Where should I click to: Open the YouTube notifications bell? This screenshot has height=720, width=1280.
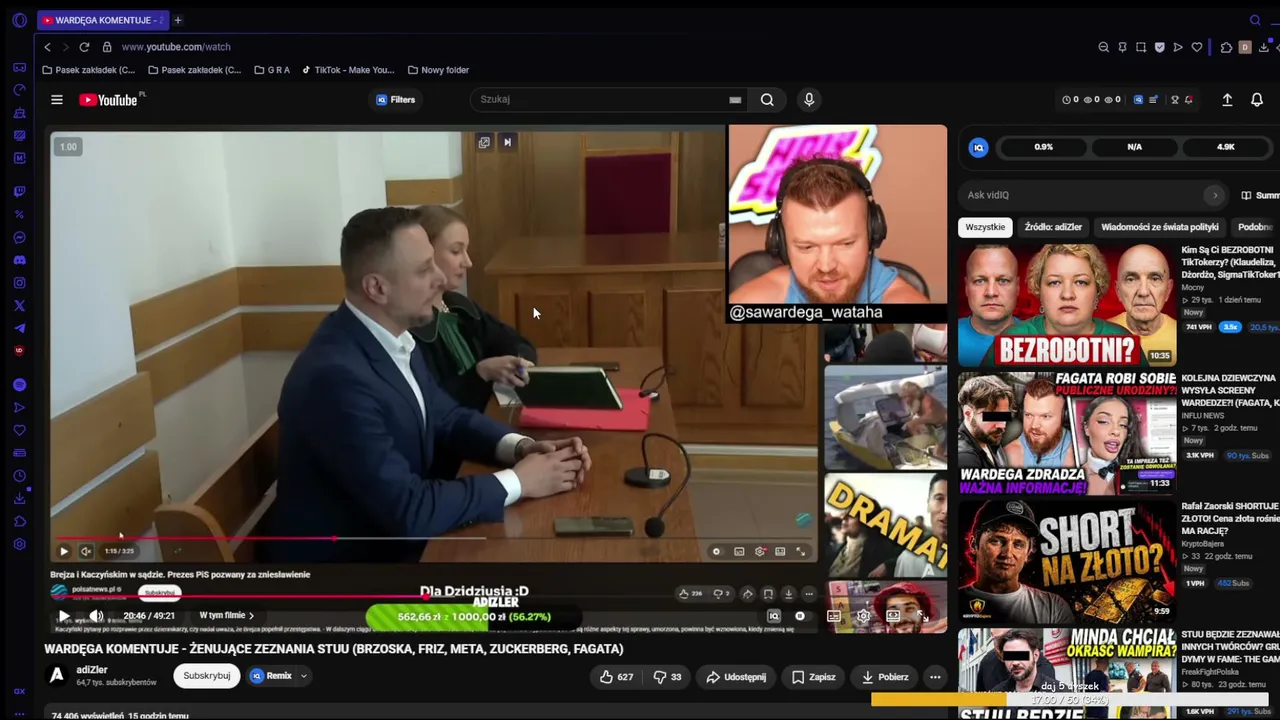coord(1257,100)
